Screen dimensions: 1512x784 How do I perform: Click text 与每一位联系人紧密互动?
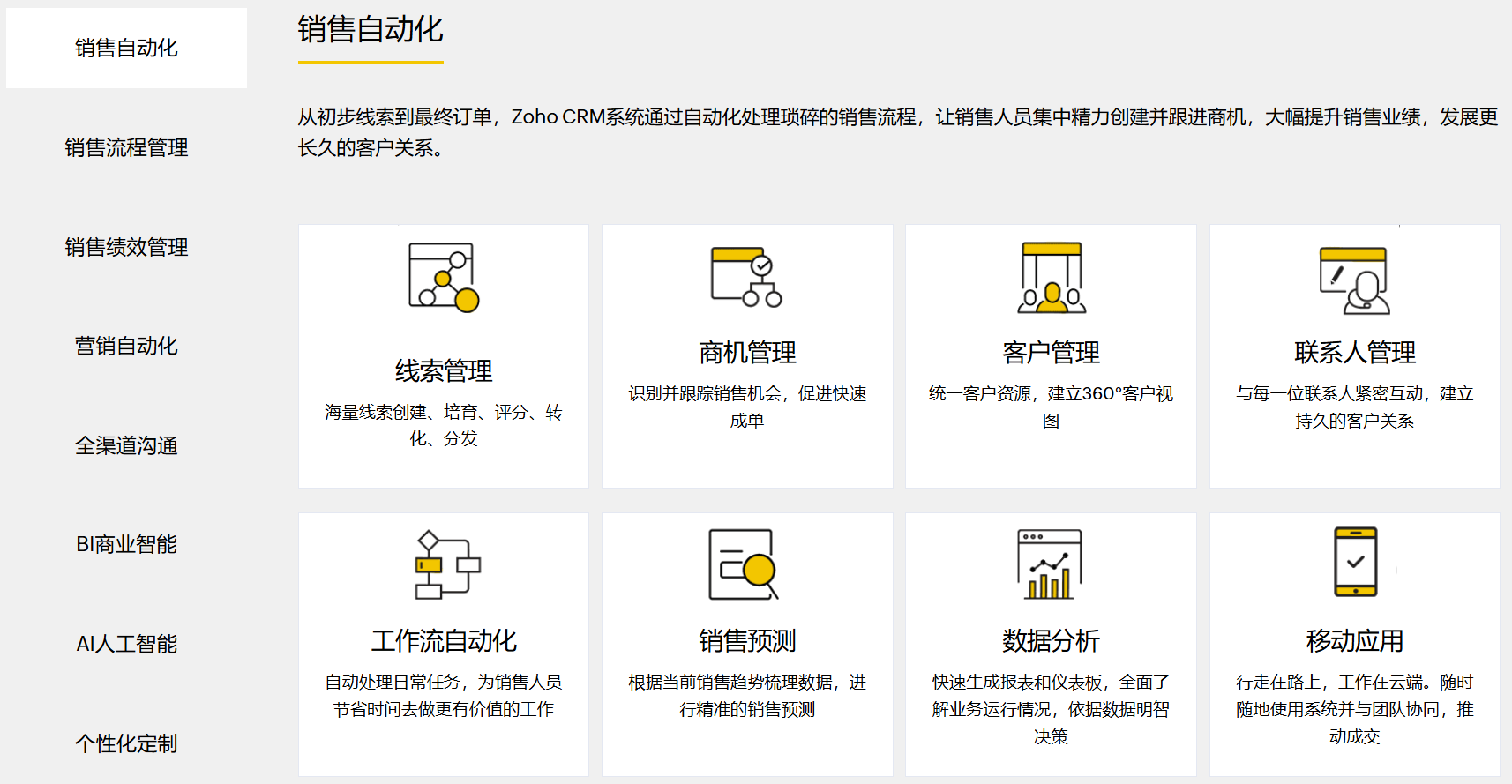pos(1329,393)
